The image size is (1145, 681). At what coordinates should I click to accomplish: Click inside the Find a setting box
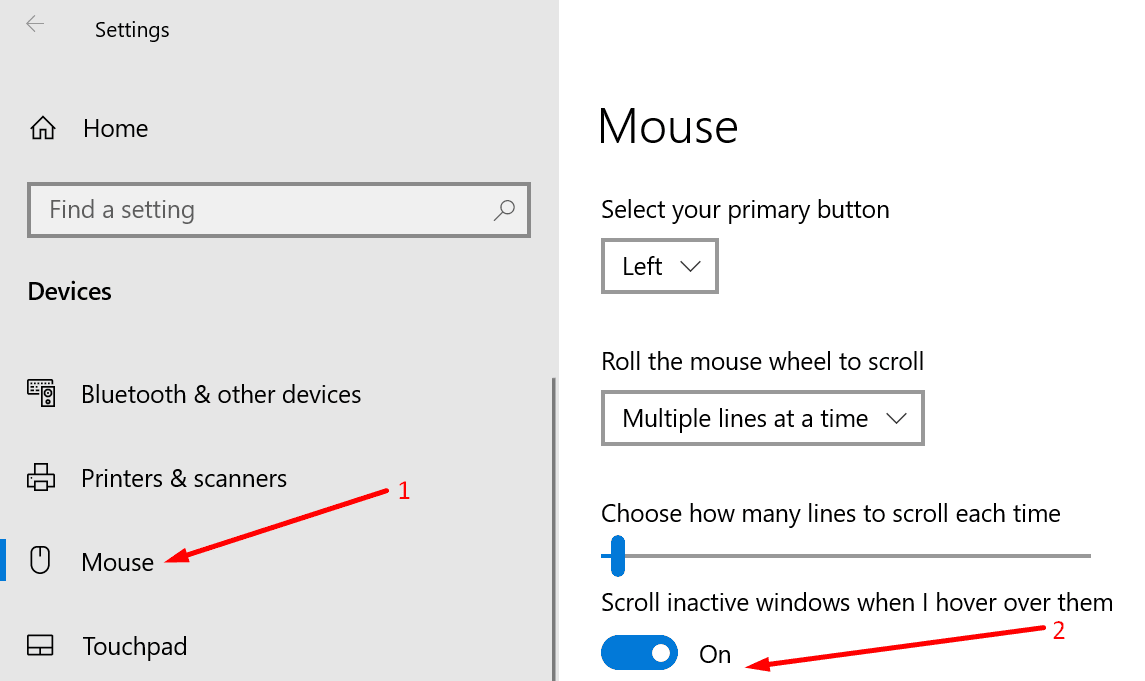point(250,210)
